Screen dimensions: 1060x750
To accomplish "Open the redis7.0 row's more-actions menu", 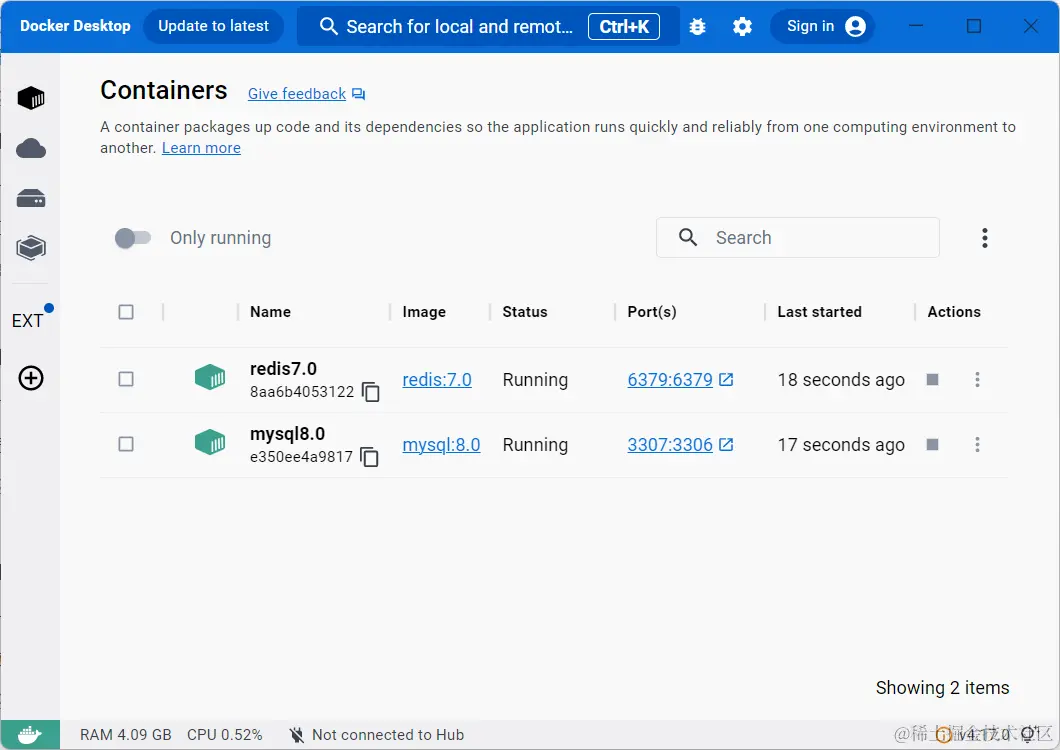I will tap(977, 379).
